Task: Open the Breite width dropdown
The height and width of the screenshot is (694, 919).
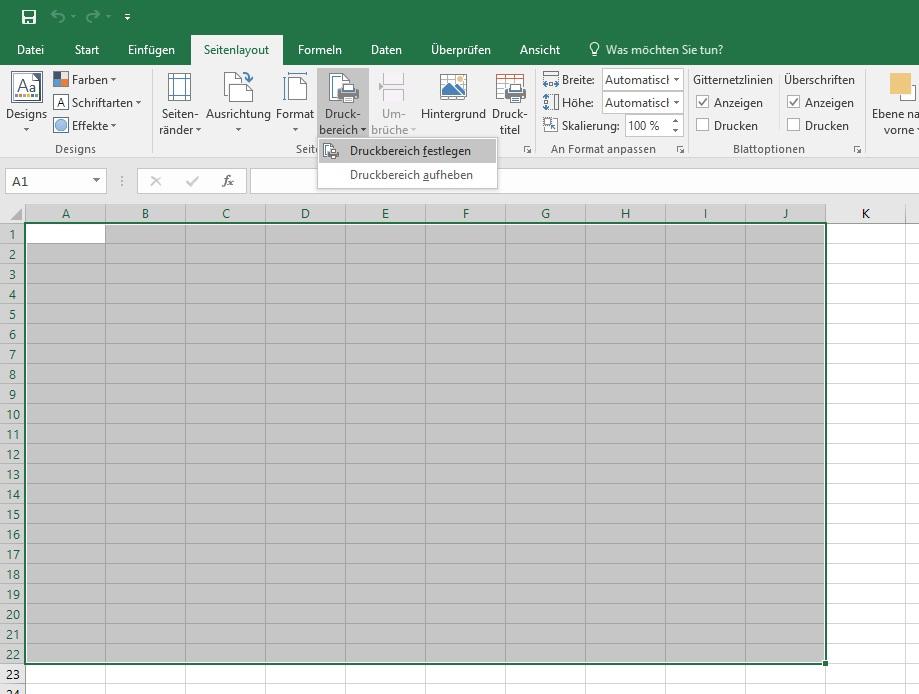Action: click(x=677, y=79)
